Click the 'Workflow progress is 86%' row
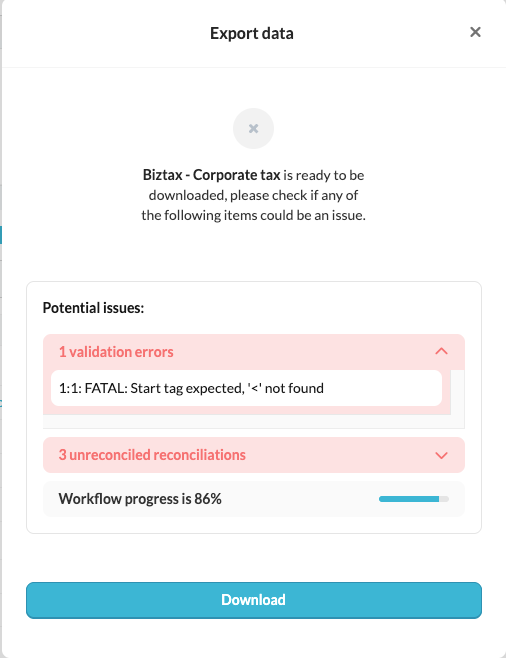 [x=254, y=499]
